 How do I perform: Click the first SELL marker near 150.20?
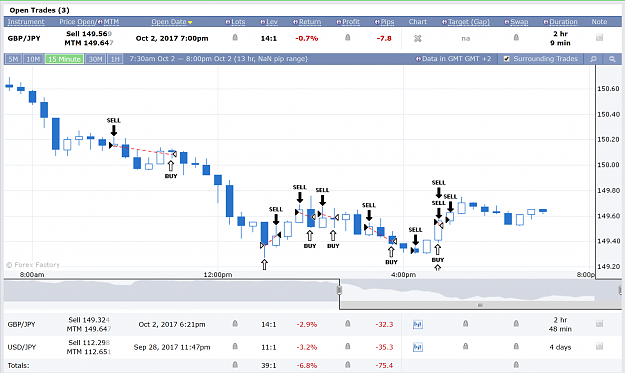pyautogui.click(x=114, y=127)
